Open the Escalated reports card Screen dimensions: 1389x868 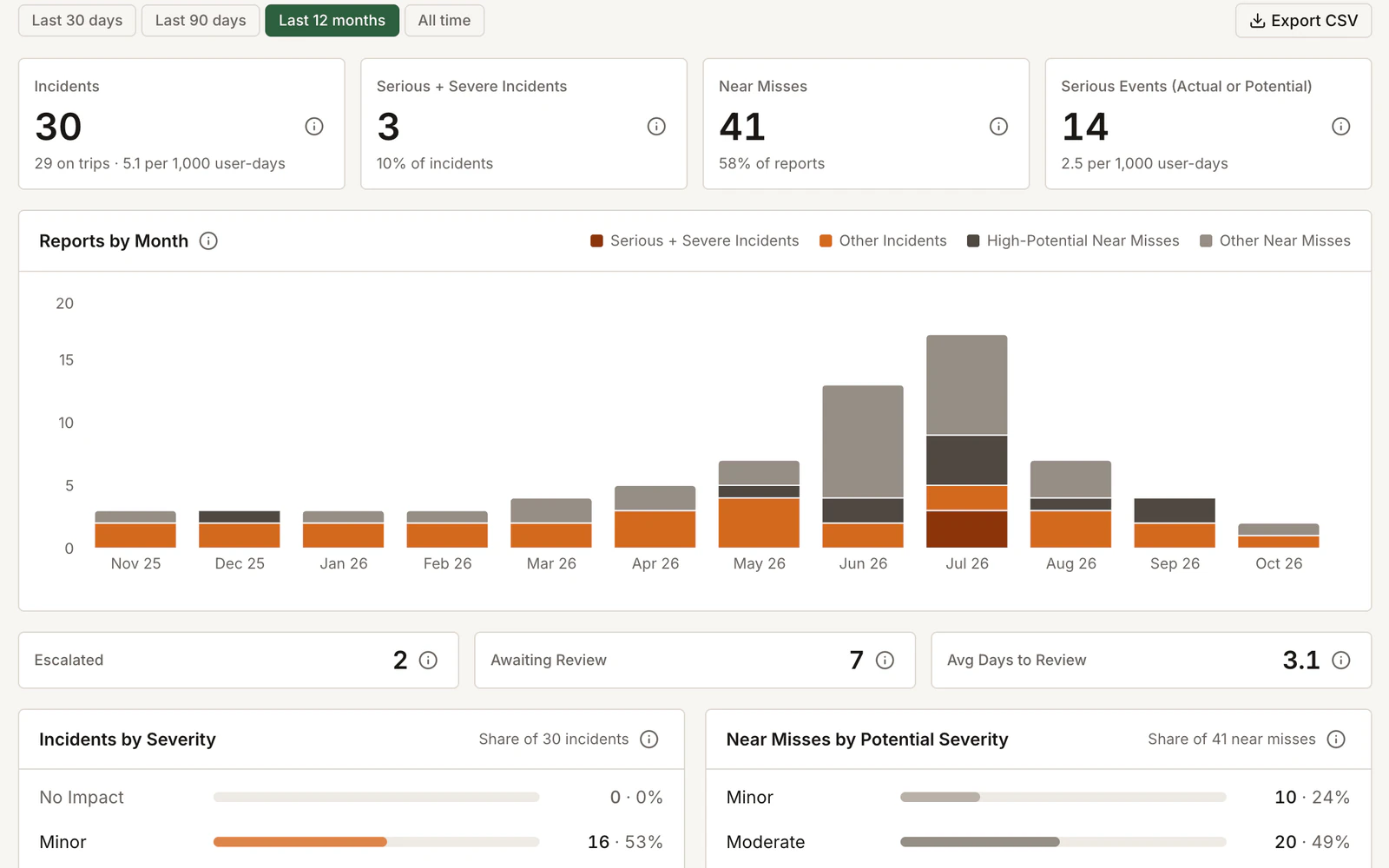click(239, 661)
